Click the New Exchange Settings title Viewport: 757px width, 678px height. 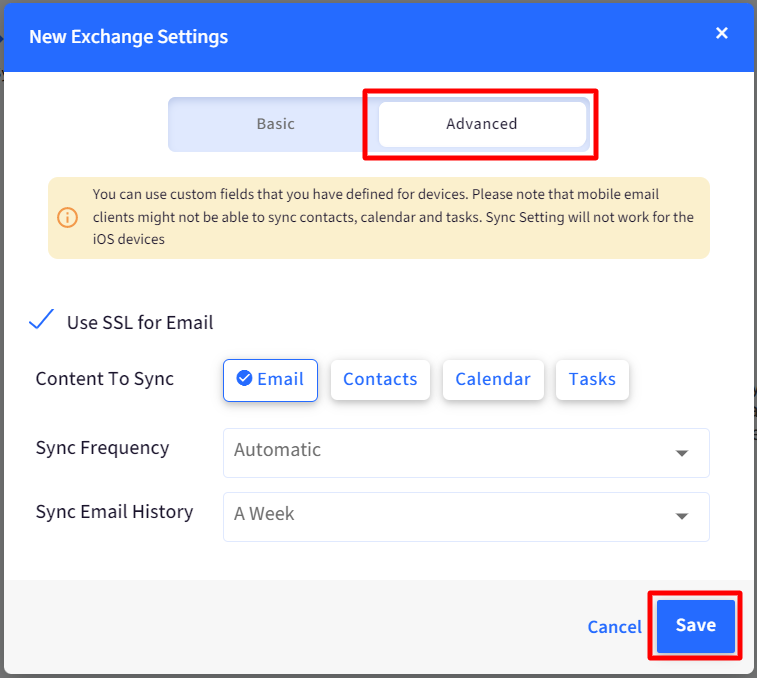(x=128, y=37)
